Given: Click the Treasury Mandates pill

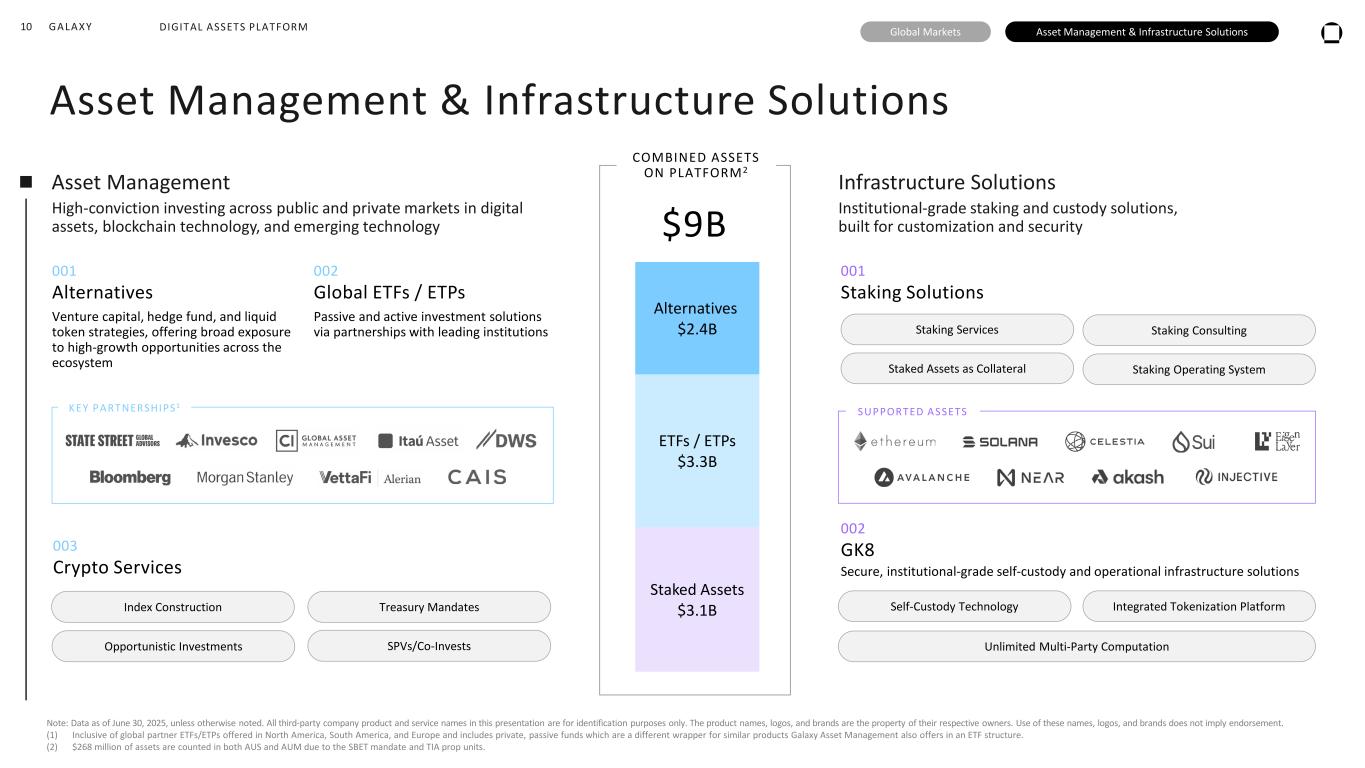Looking at the screenshot, I should click(429, 607).
